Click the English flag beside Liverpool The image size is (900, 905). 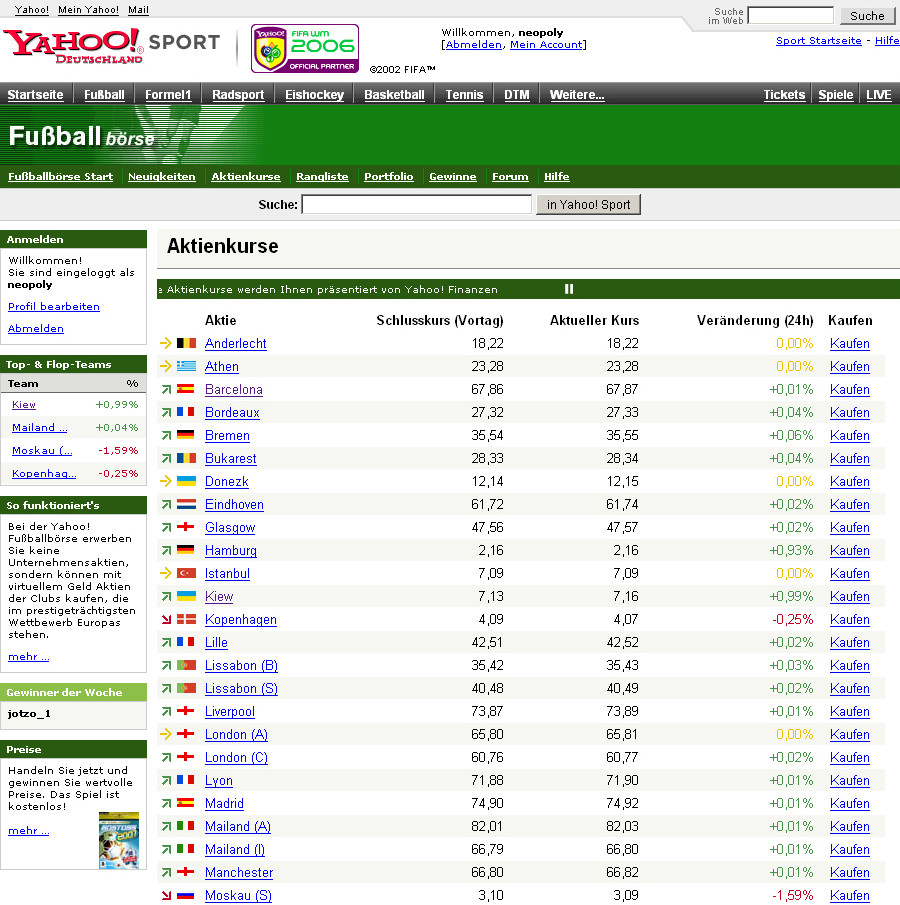click(x=186, y=711)
